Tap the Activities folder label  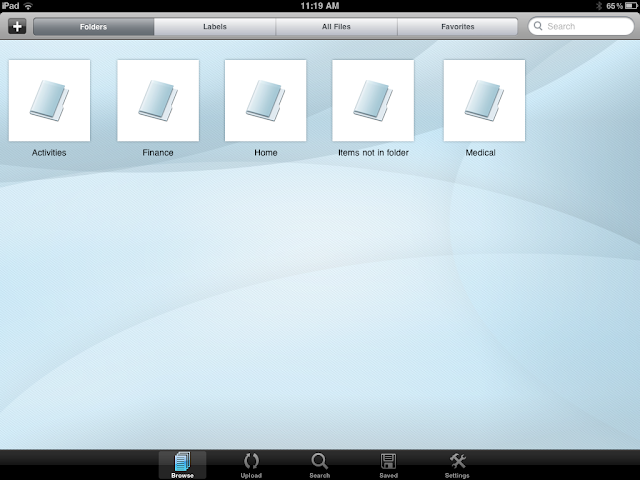pyautogui.click(x=49, y=153)
